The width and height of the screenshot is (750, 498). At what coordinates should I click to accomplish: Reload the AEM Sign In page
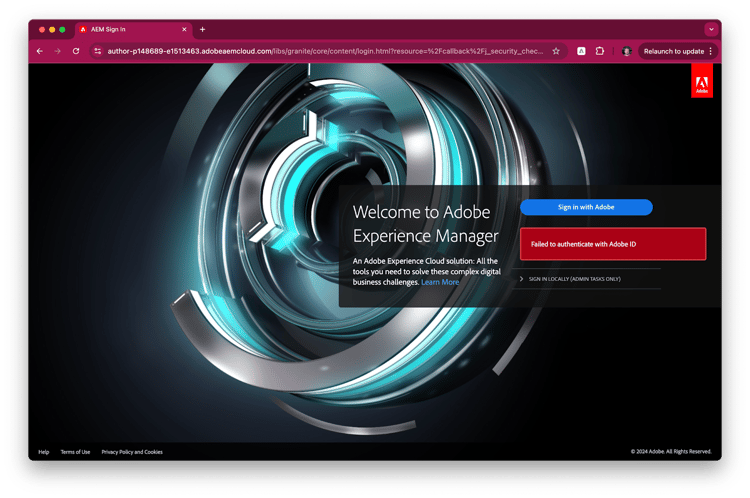point(76,51)
